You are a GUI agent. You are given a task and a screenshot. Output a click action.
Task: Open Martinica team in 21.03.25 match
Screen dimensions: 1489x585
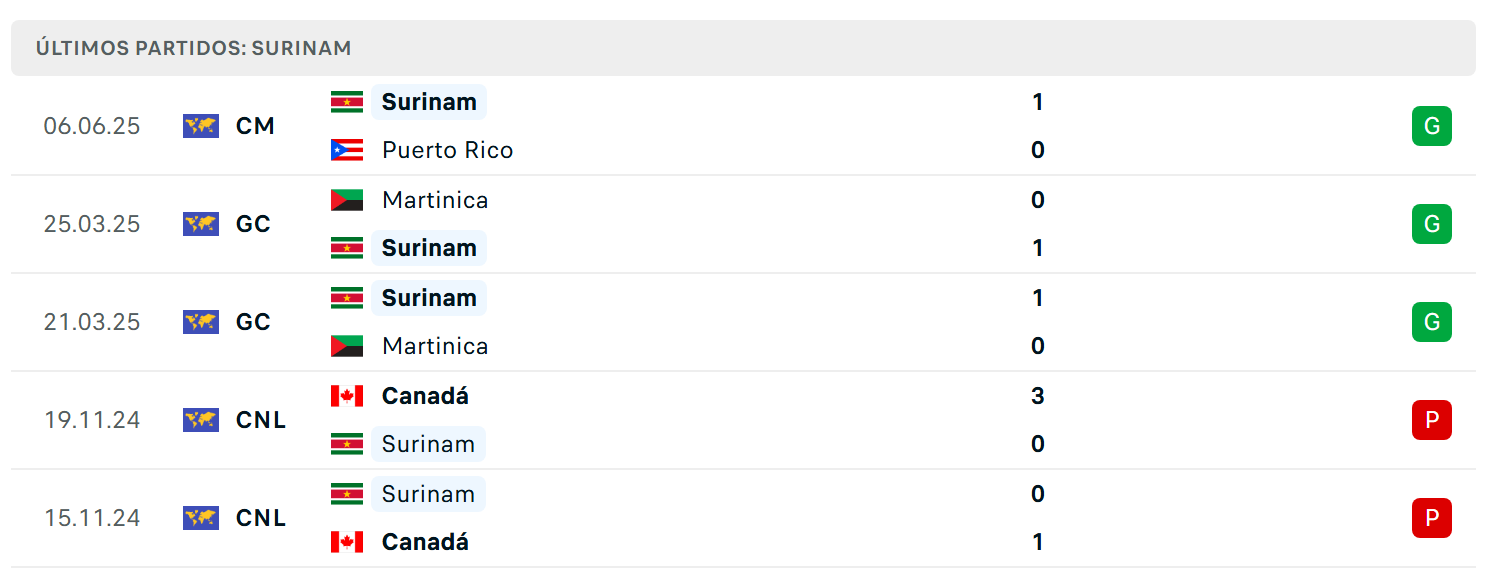coord(435,346)
